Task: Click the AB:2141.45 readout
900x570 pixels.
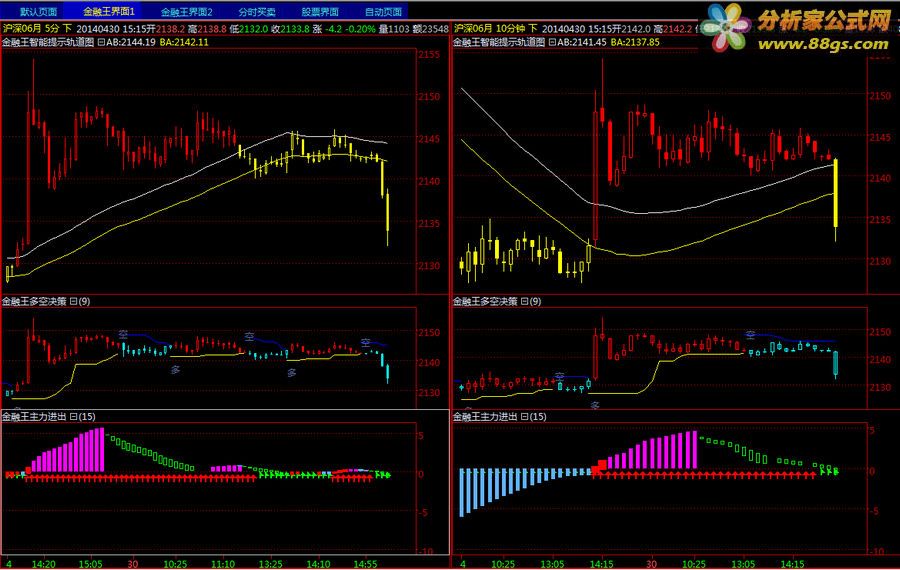Action: 582,42
